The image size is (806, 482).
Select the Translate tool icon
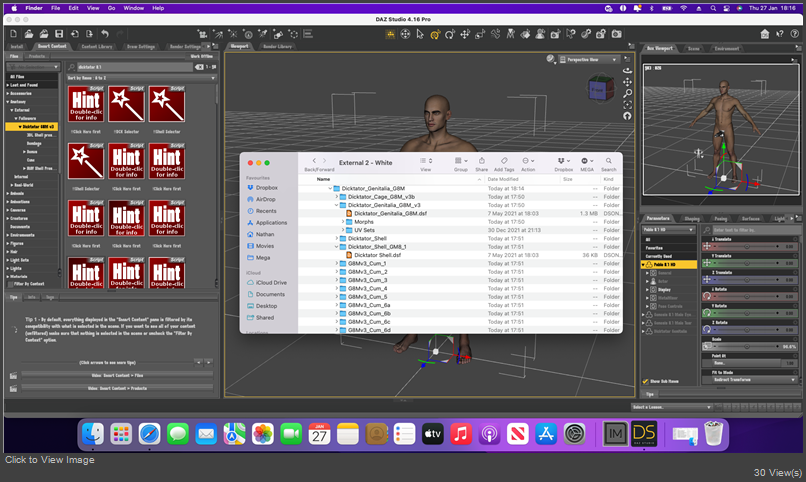click(x=465, y=34)
